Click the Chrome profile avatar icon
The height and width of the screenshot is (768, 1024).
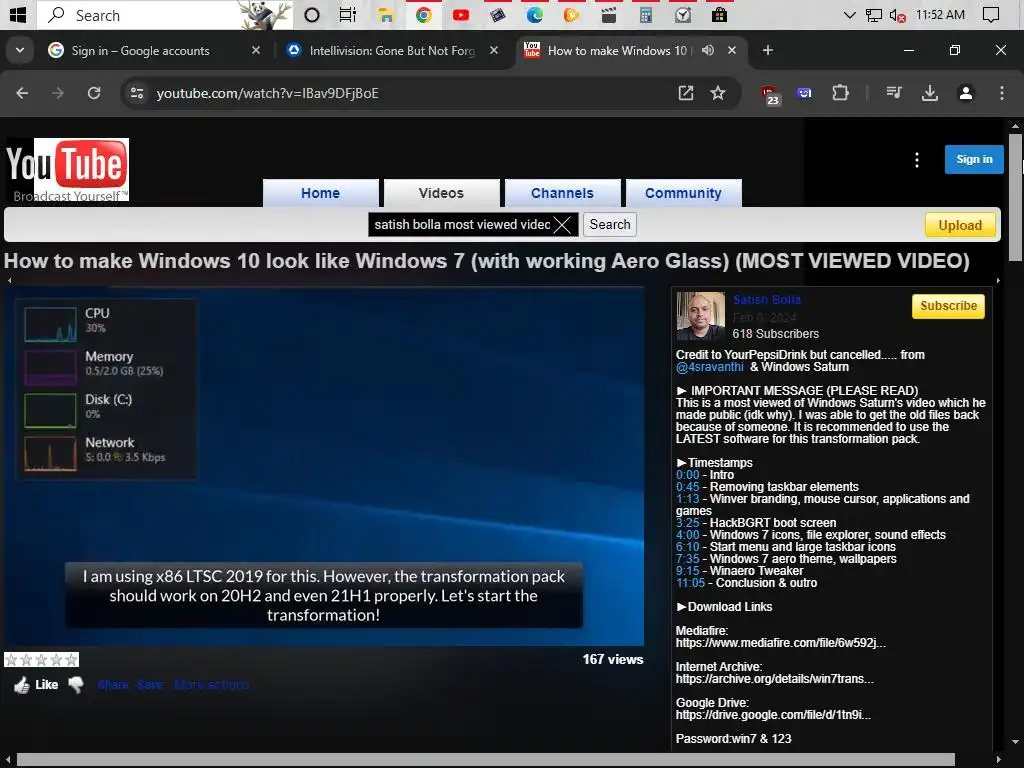point(966,93)
